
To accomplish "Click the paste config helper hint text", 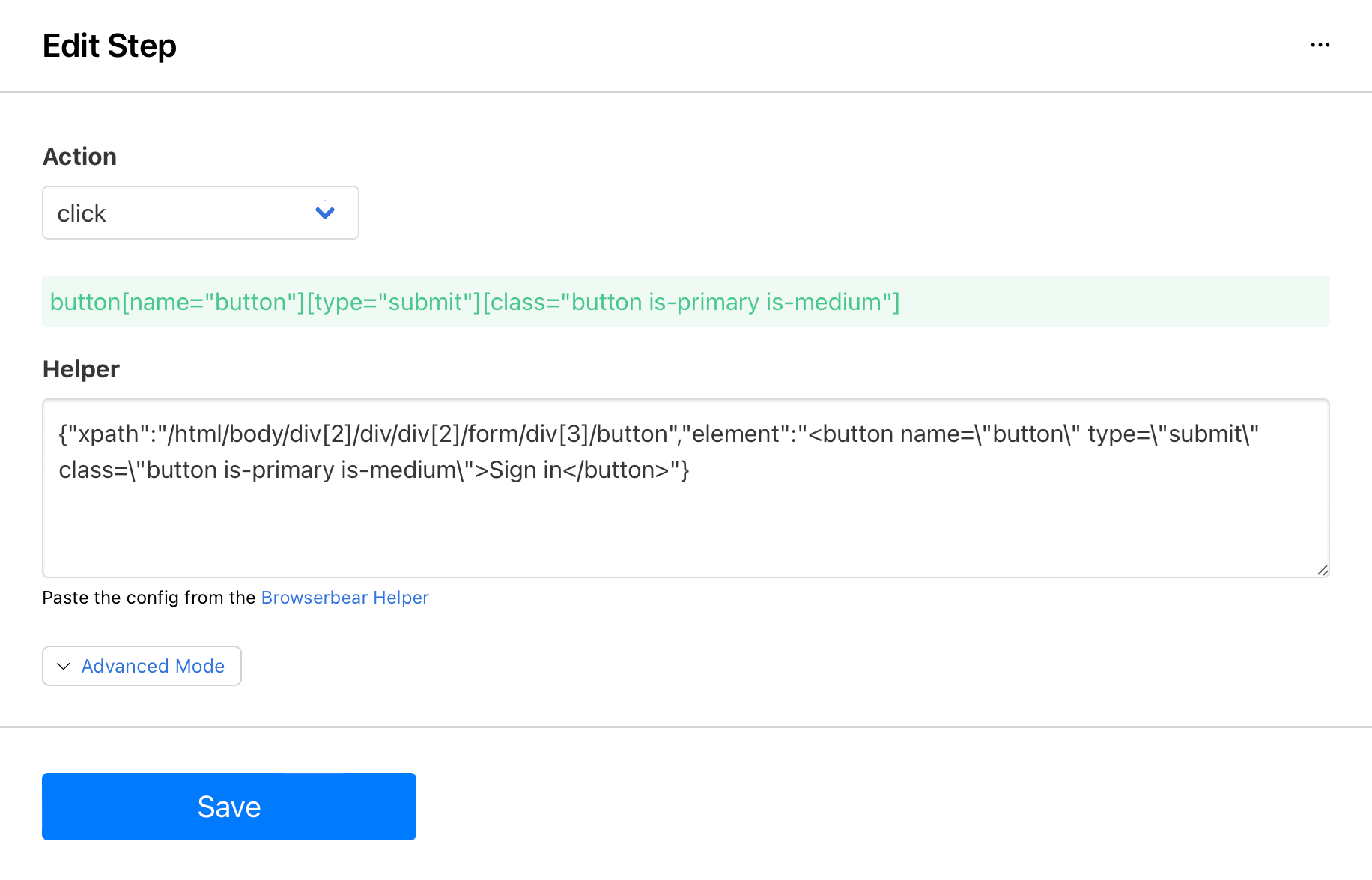I will click(149, 597).
